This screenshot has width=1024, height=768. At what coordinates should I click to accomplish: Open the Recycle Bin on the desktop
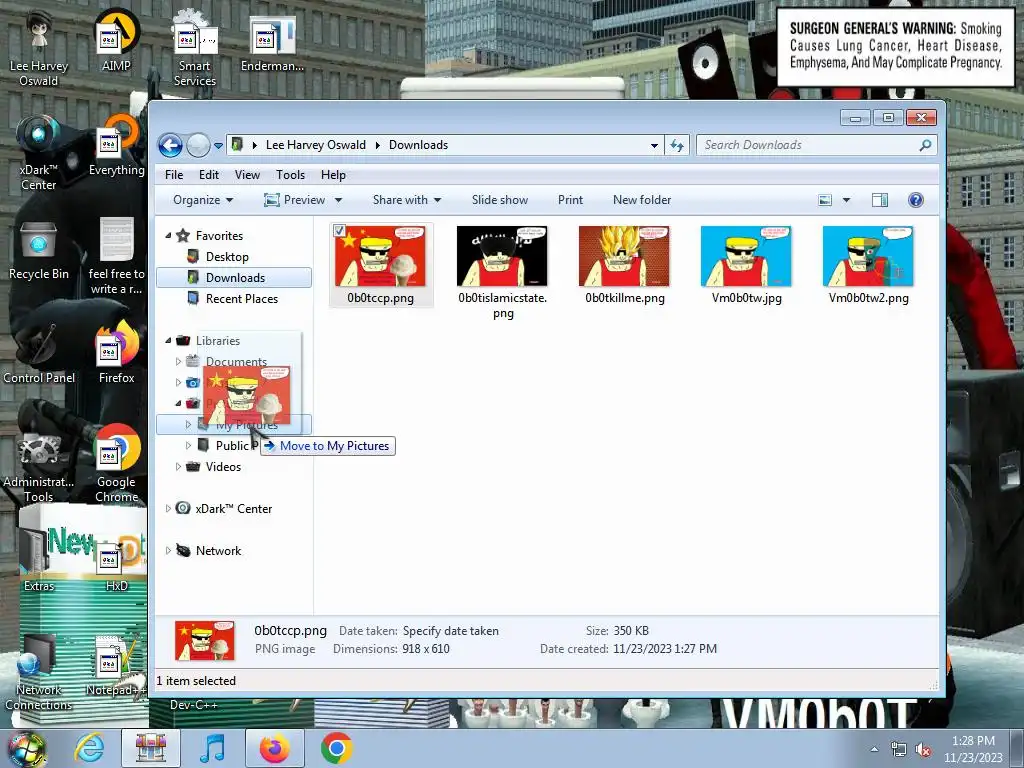[39, 250]
